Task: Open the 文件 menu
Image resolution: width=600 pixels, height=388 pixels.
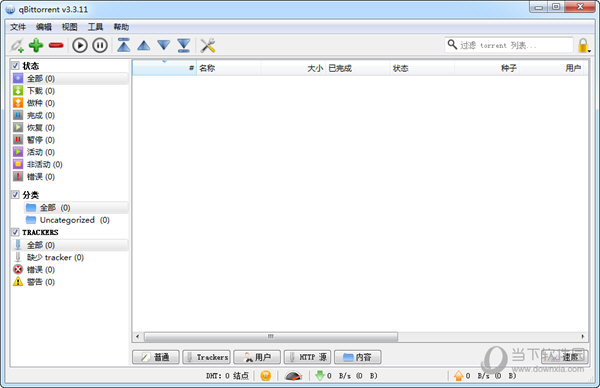Action: (x=18, y=27)
